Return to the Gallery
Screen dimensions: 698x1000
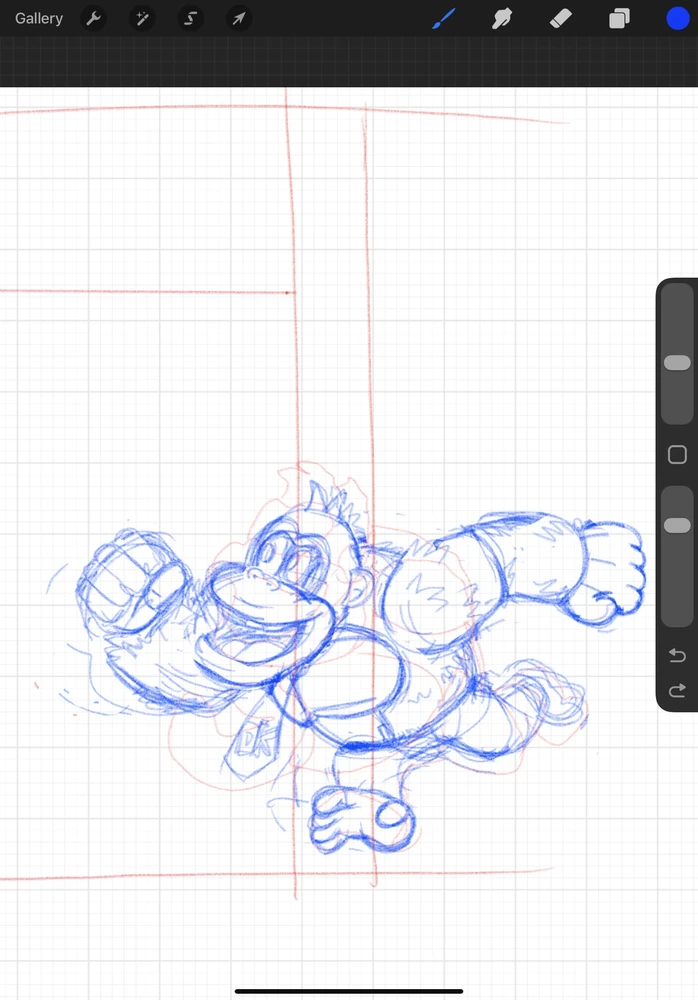coord(39,18)
